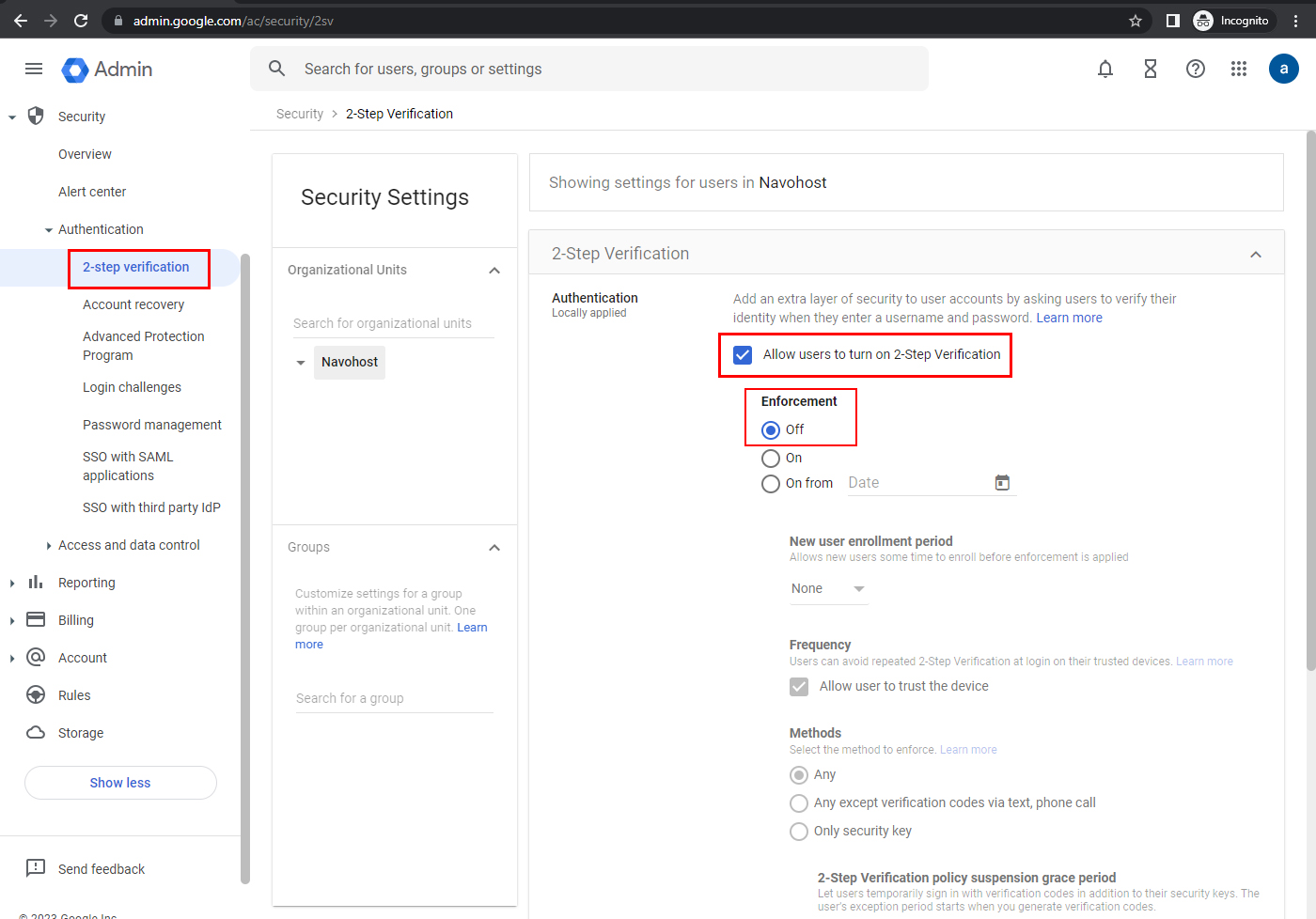Select the On from enforcement option
Viewport: 1316px width, 919px height.
tap(771, 484)
